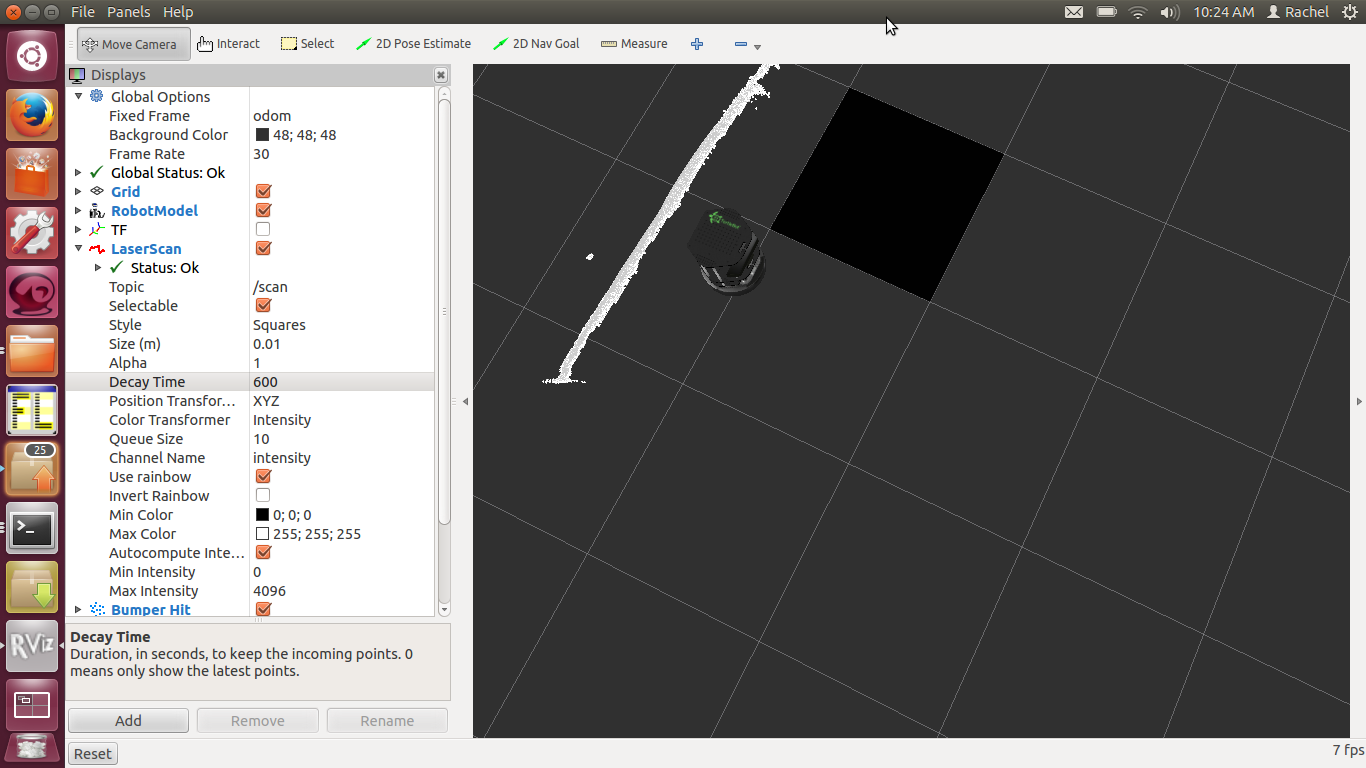This screenshot has height=768, width=1366.
Task: Open the toolbar dropdown arrow after minus
Action: tap(757, 47)
